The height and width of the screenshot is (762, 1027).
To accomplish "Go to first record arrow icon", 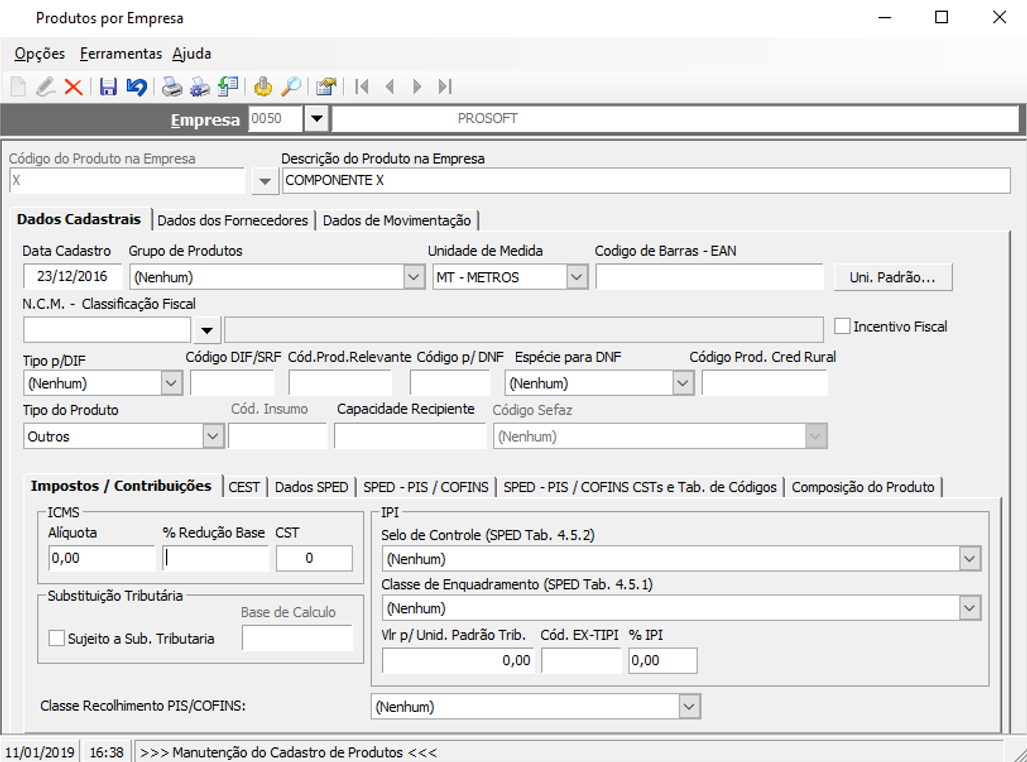I will point(362,86).
